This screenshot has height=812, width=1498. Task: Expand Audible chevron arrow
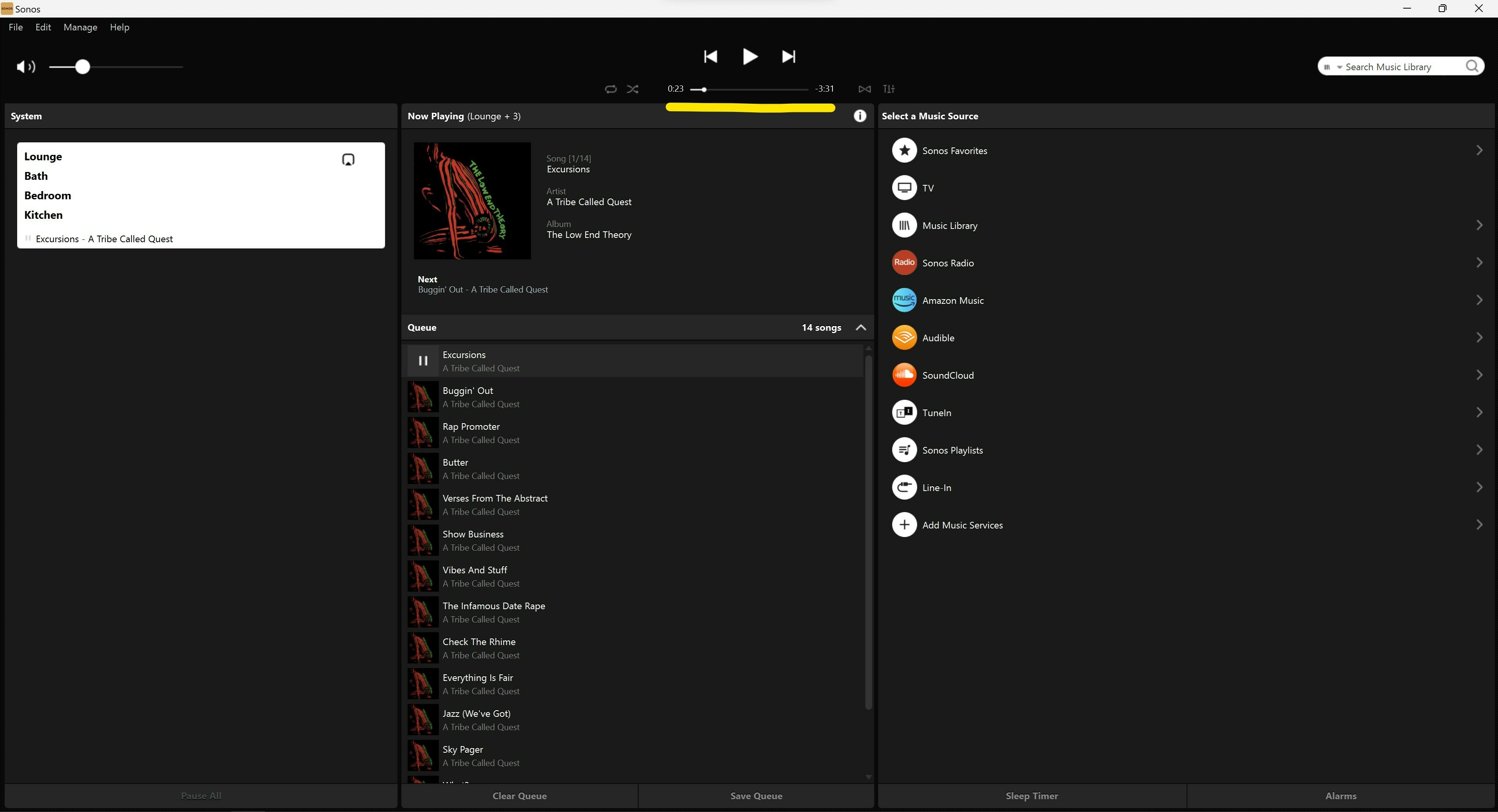pos(1479,338)
